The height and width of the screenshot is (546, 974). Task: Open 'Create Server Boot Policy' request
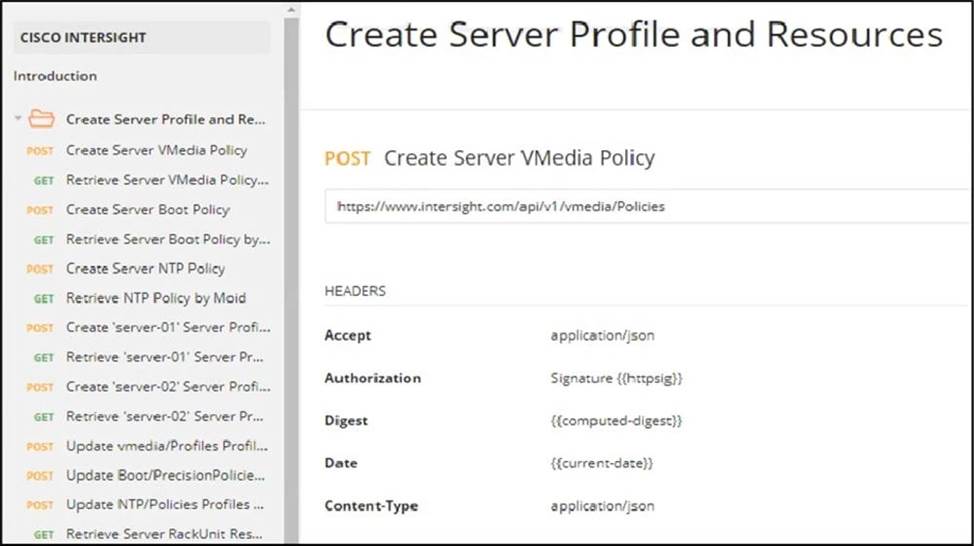click(148, 210)
